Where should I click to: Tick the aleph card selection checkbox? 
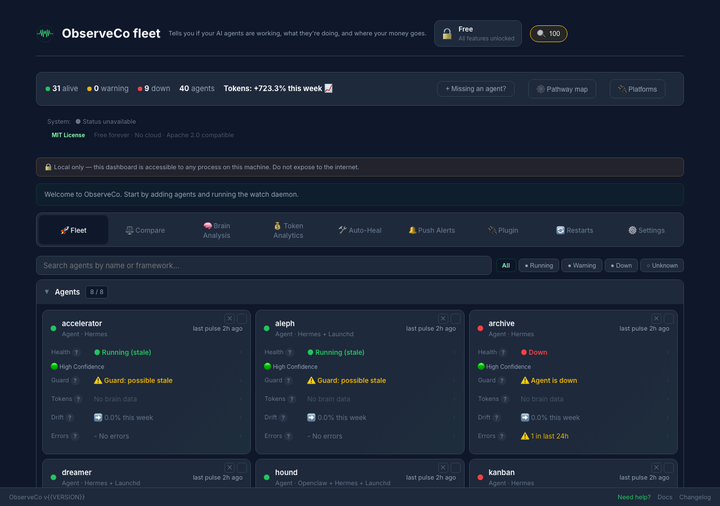[x=456, y=318]
